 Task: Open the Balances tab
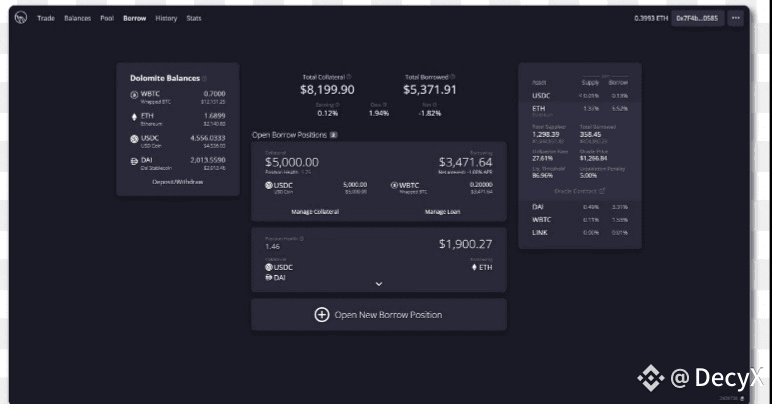78,18
